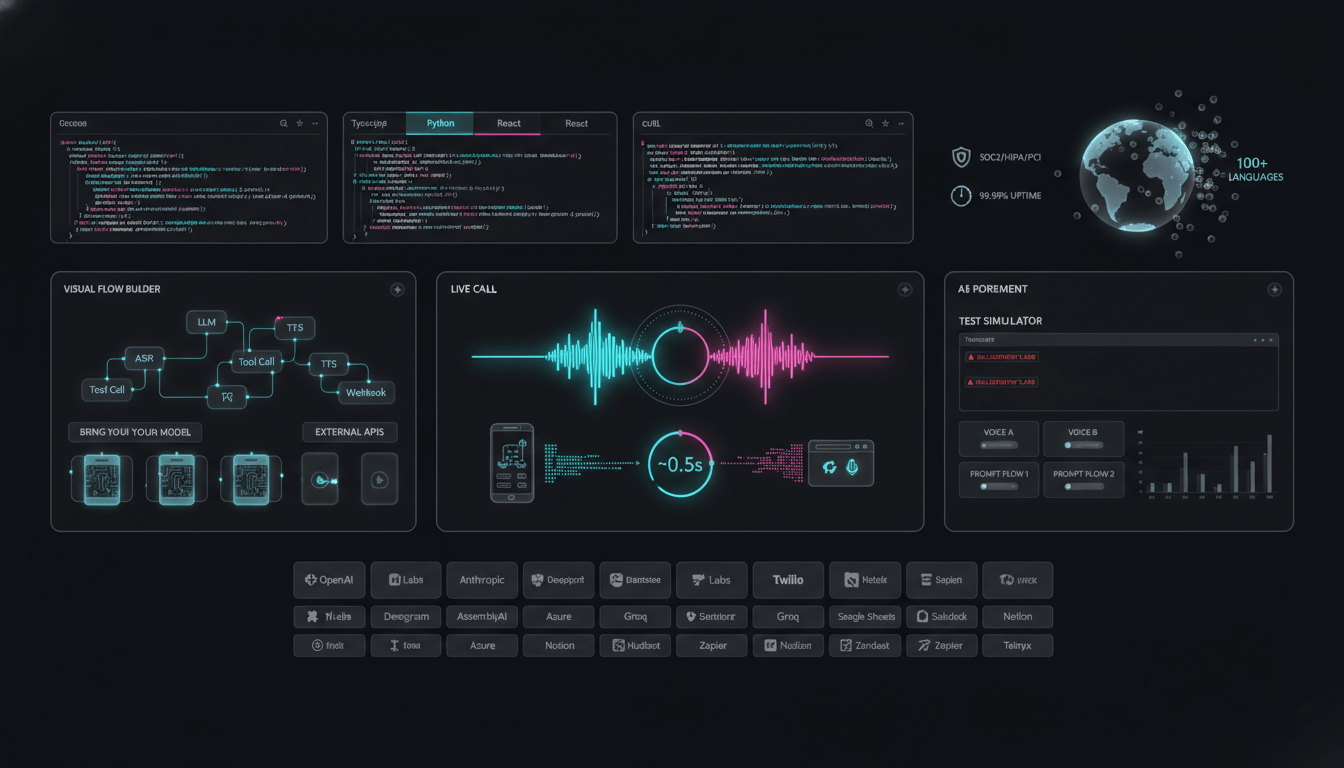Star the leftmost code snippet panel
The width and height of the screenshot is (1344, 768).
point(299,124)
